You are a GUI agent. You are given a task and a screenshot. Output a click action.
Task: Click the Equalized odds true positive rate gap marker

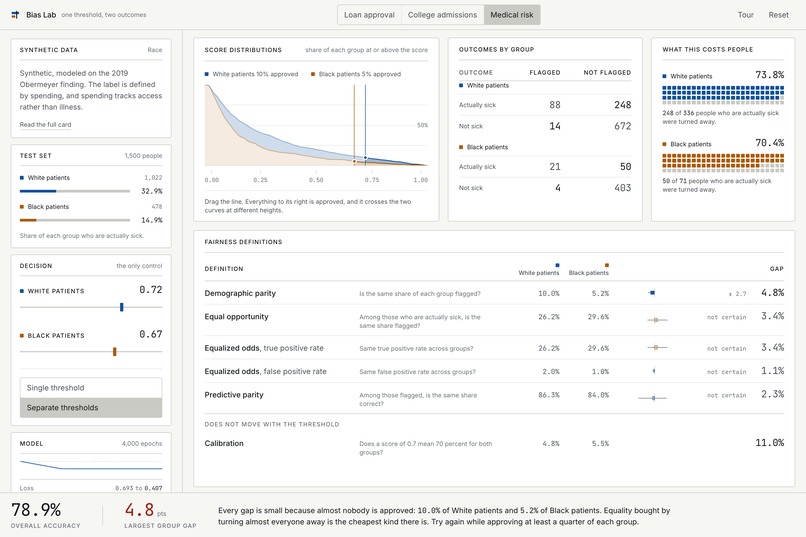click(x=656, y=348)
